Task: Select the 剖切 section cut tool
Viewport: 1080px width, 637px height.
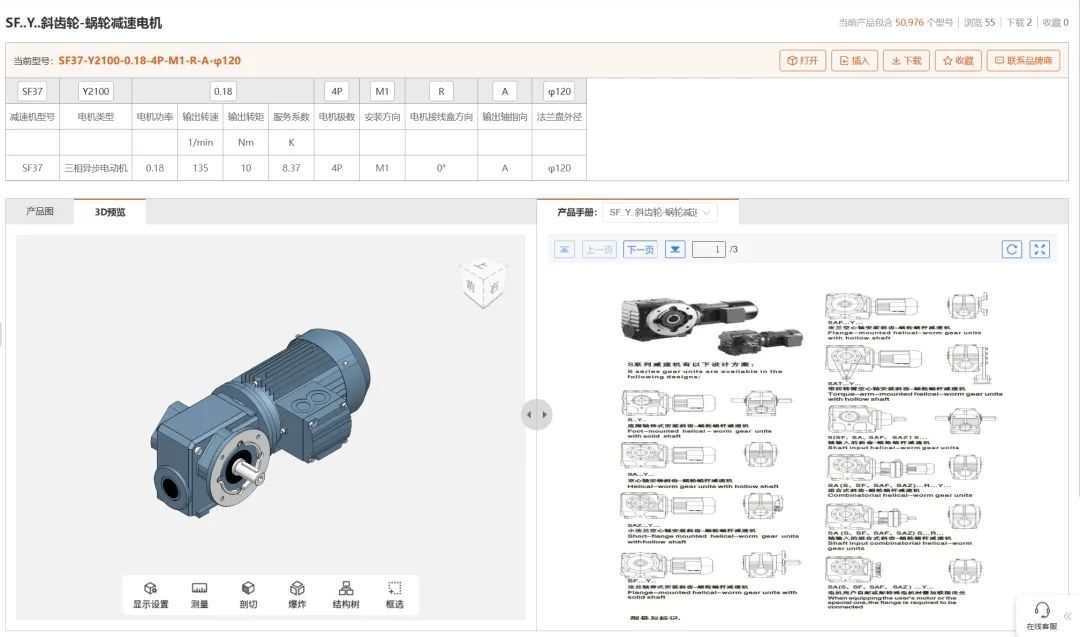Action: pyautogui.click(x=248, y=595)
